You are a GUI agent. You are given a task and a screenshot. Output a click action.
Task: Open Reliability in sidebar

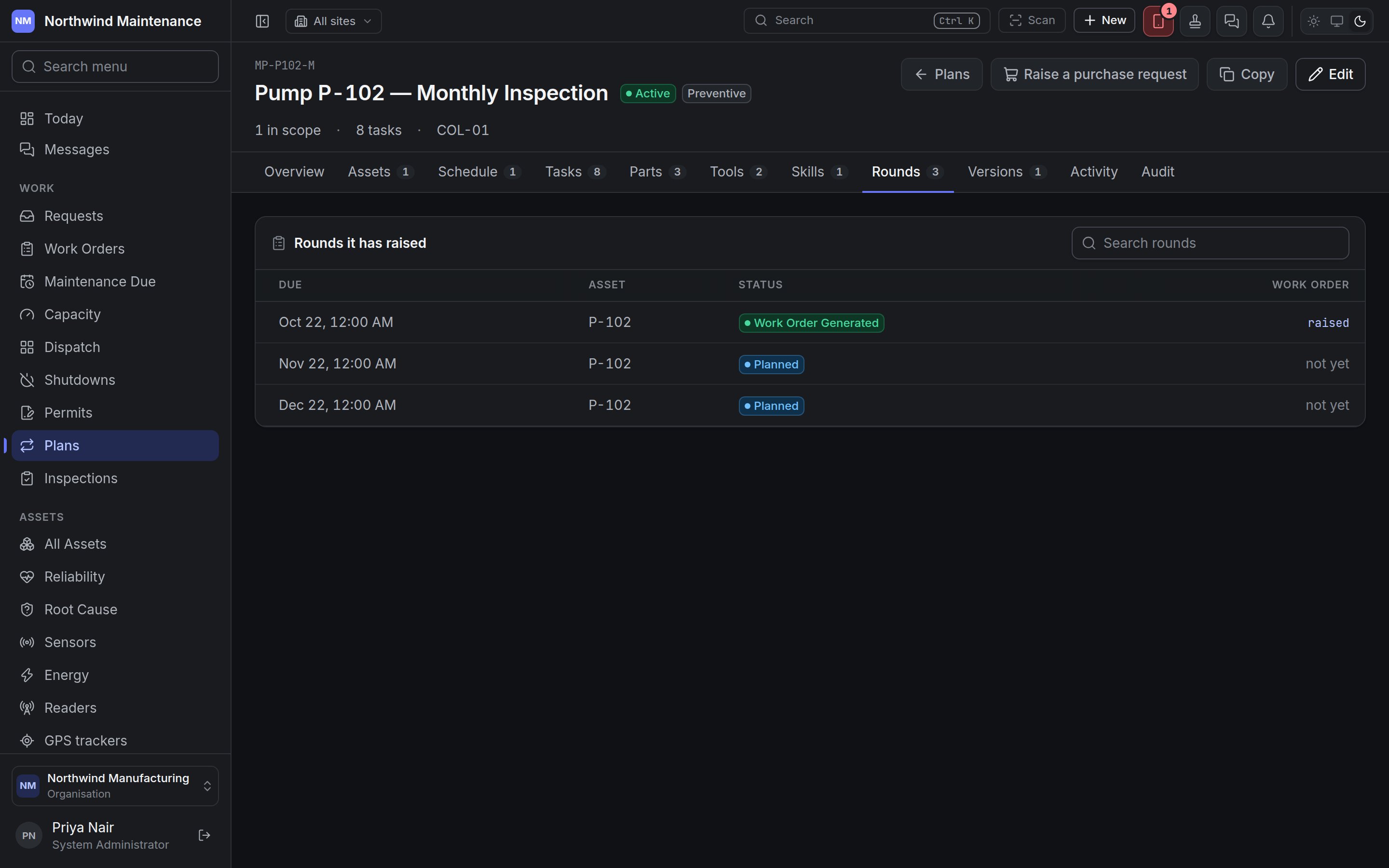click(115, 576)
